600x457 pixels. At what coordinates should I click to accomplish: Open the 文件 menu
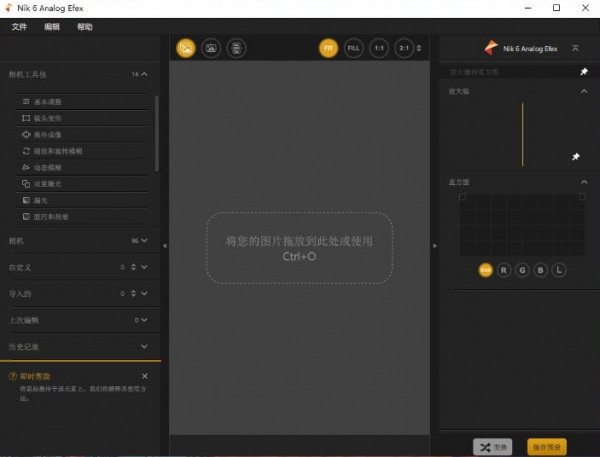coord(19,27)
